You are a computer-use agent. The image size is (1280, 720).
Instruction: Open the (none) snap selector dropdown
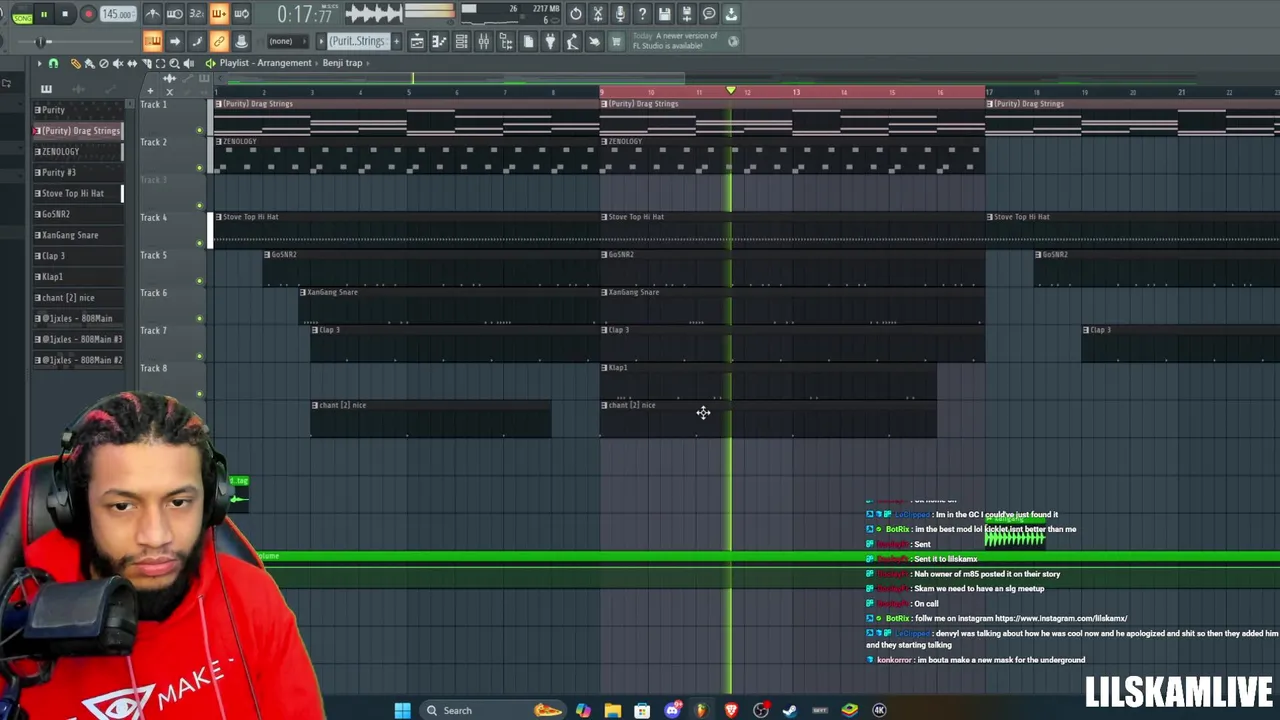coord(287,41)
